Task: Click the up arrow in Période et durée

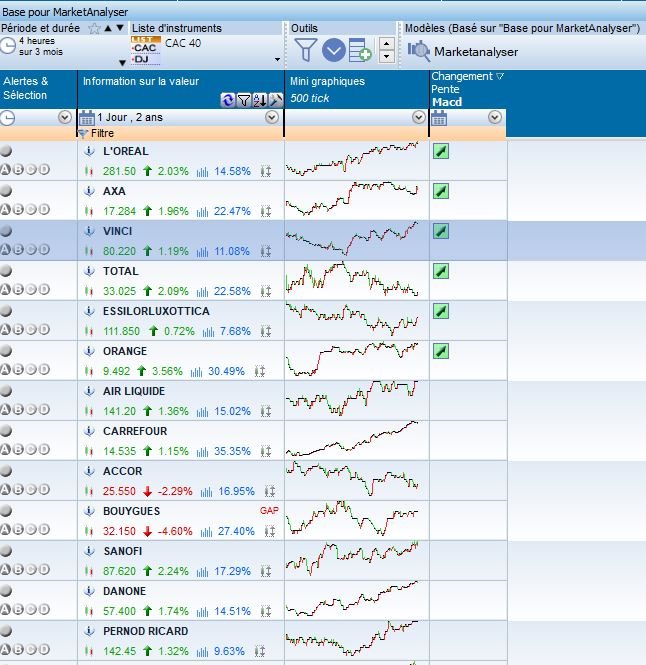Action: point(108,28)
